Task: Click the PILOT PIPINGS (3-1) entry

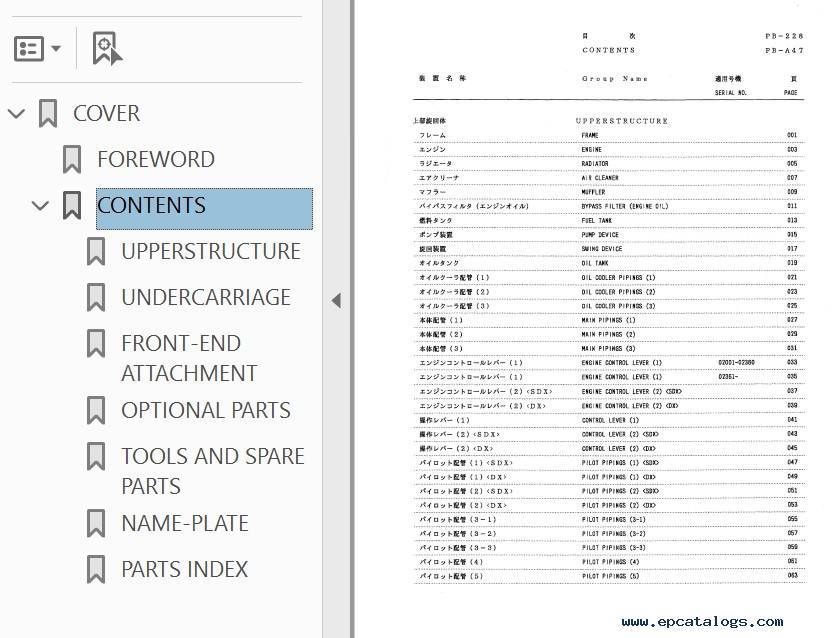Action: [x=613, y=519]
